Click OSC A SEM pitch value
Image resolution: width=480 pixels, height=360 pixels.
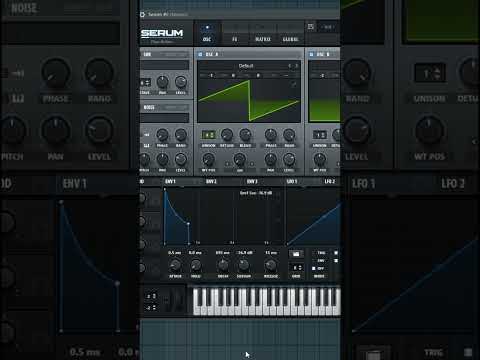[x=233, y=76]
